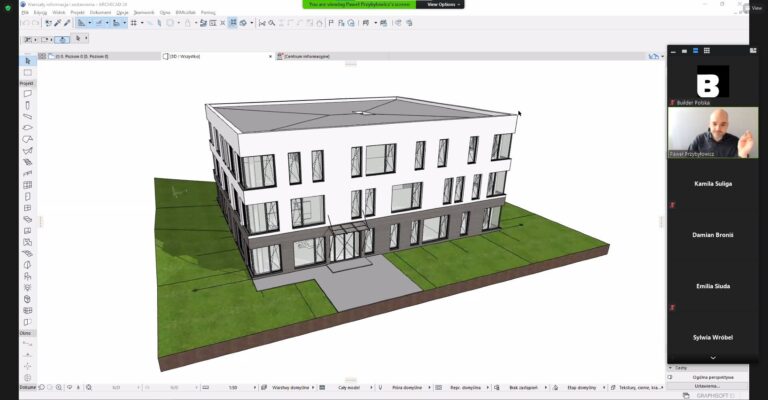
Task: Select the Railing tool
Action: [28, 173]
